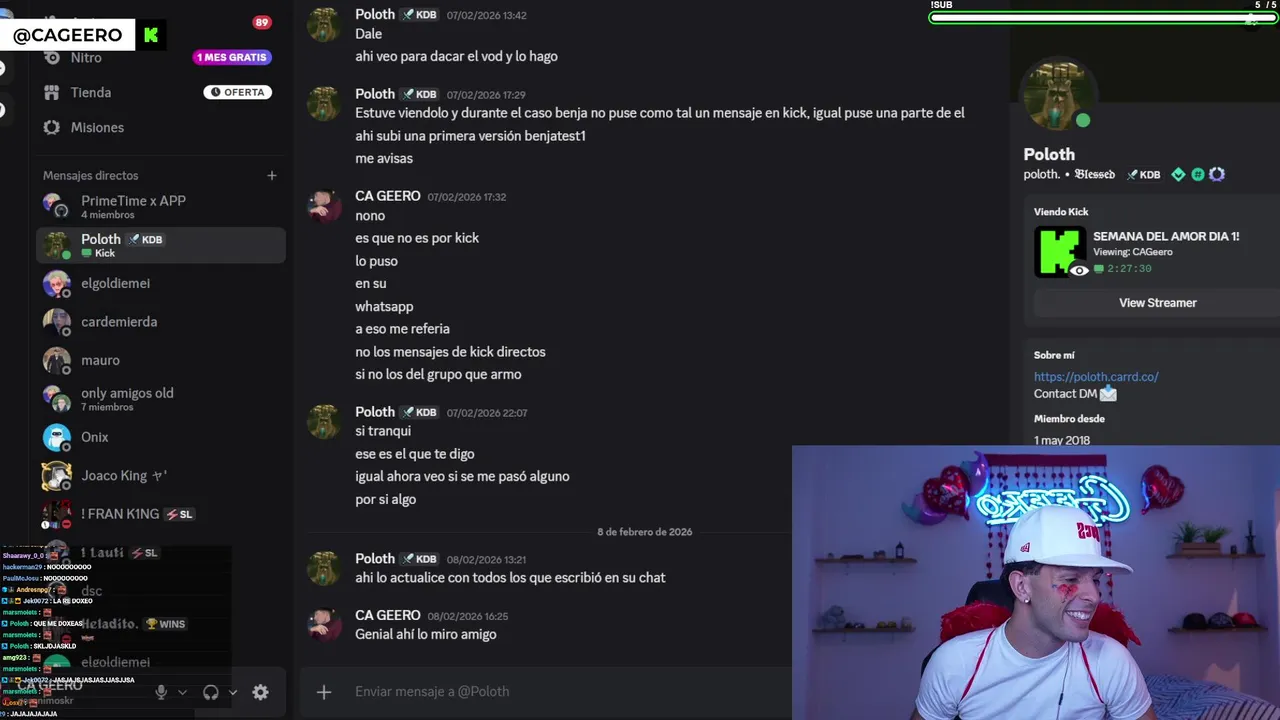Open the PrimeTime x APP group chat
The image size is (1280, 720).
coord(161,206)
